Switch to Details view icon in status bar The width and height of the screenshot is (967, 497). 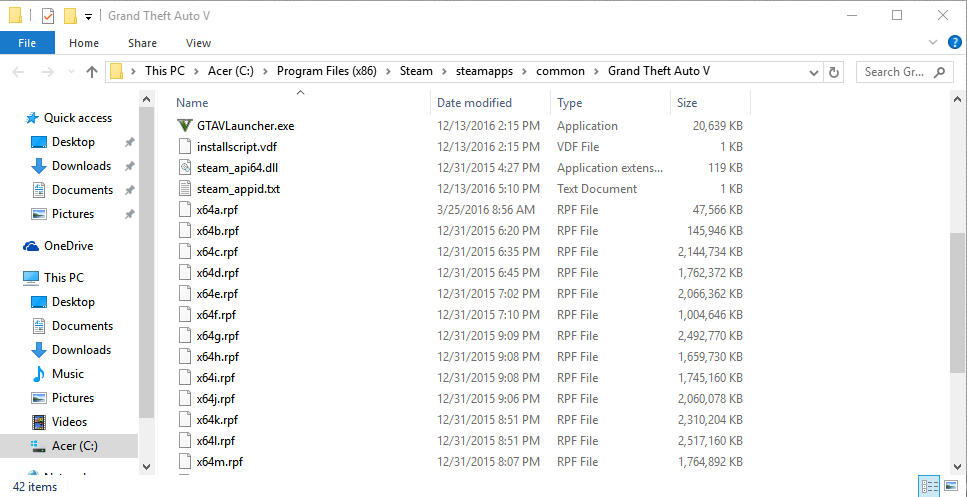click(x=929, y=486)
